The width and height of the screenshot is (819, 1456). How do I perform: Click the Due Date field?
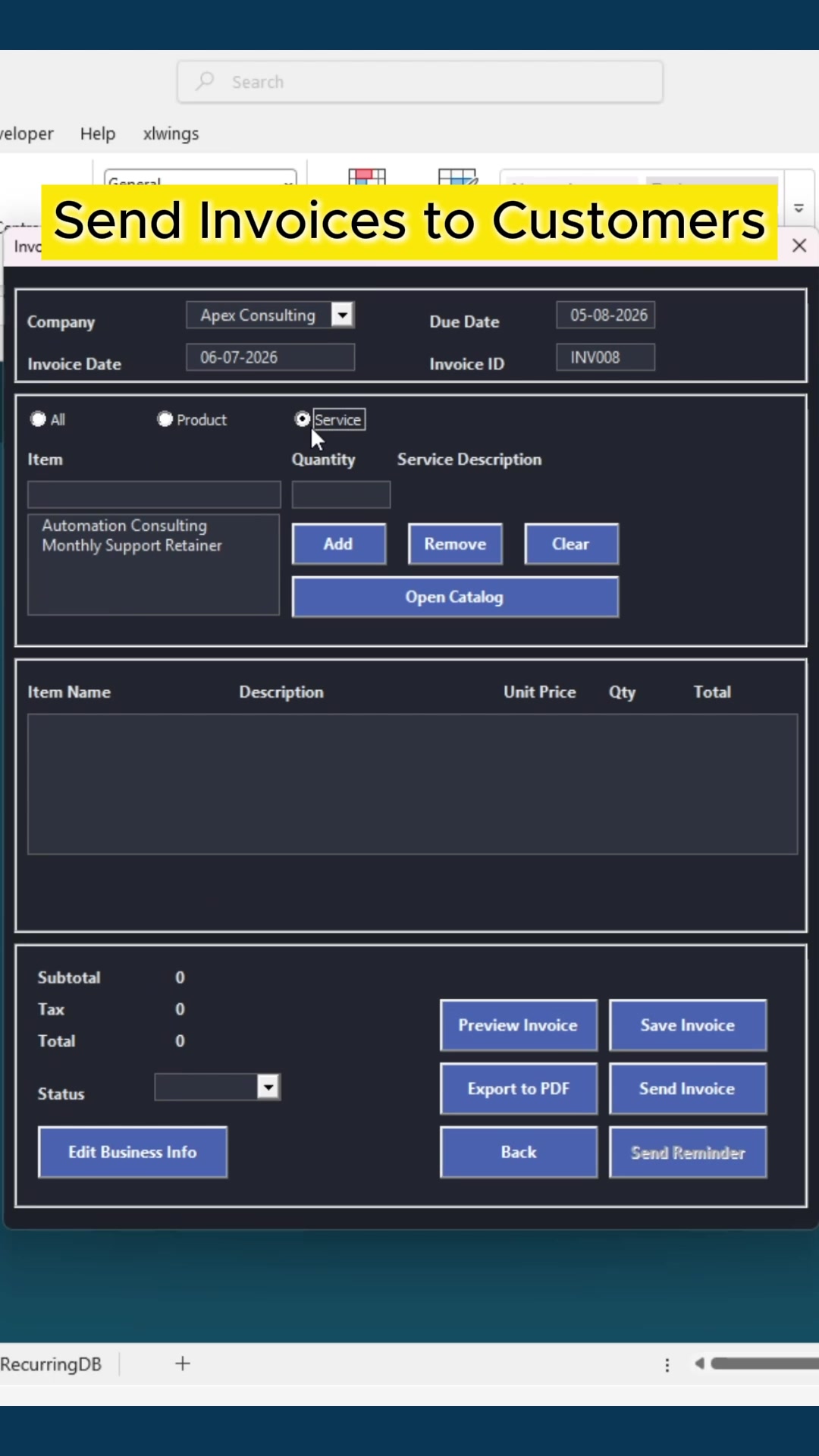tap(606, 315)
